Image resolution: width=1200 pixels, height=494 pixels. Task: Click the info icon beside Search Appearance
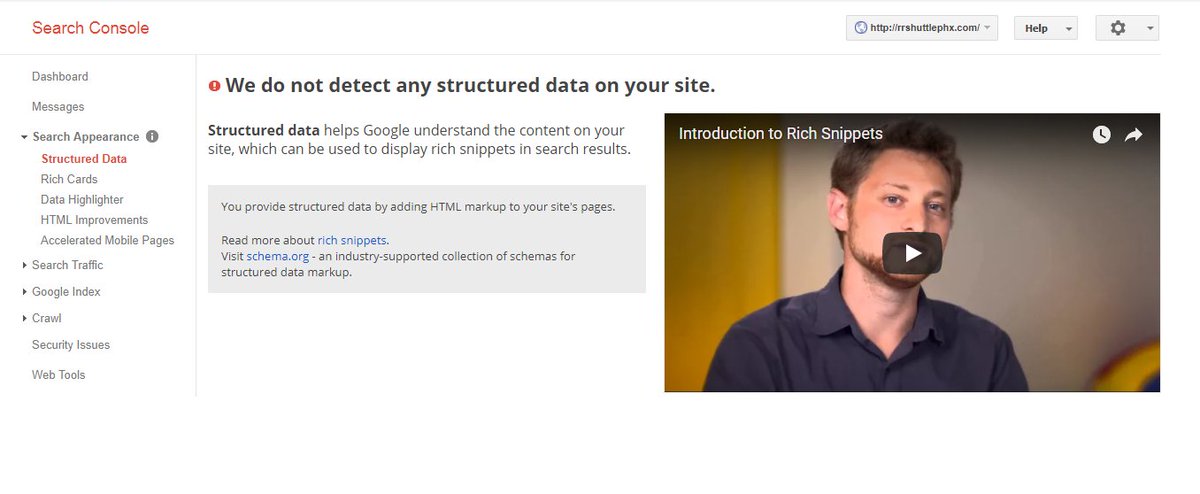[152, 136]
